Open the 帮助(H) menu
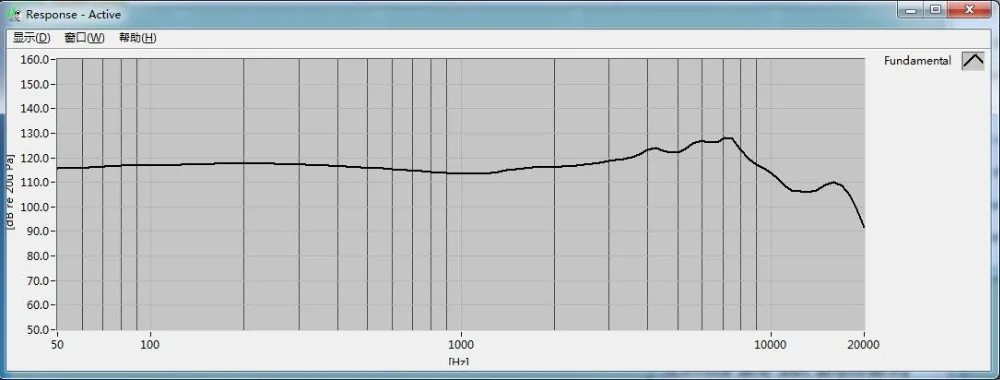 (138, 38)
